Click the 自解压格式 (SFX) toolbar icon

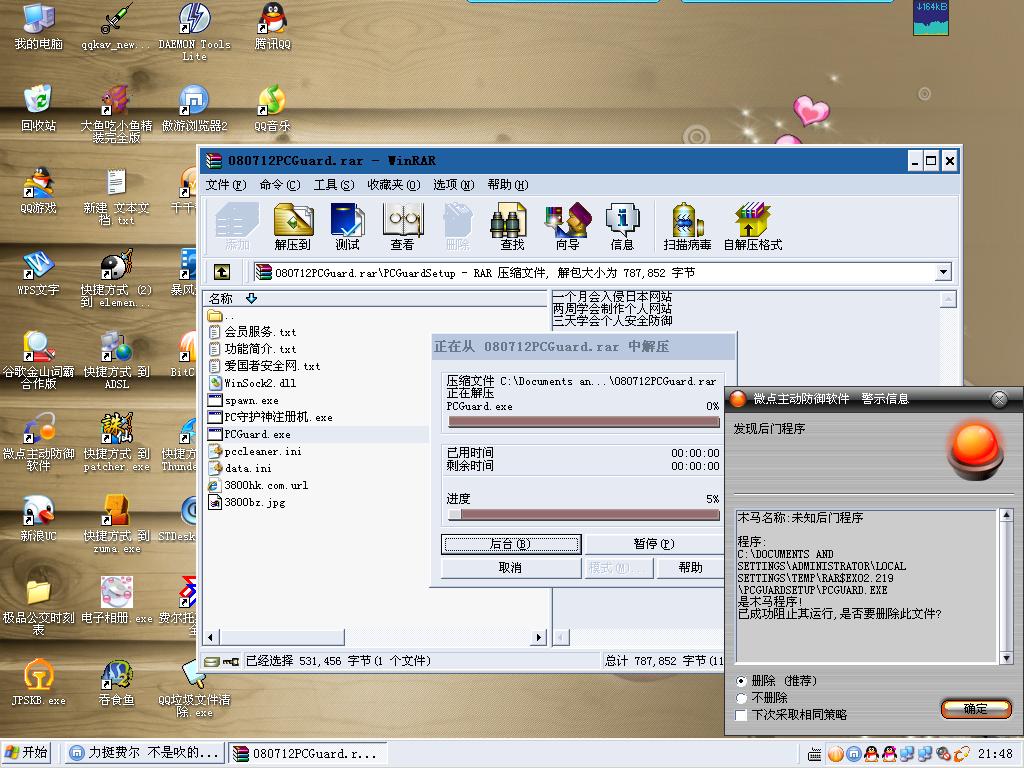[x=752, y=227]
